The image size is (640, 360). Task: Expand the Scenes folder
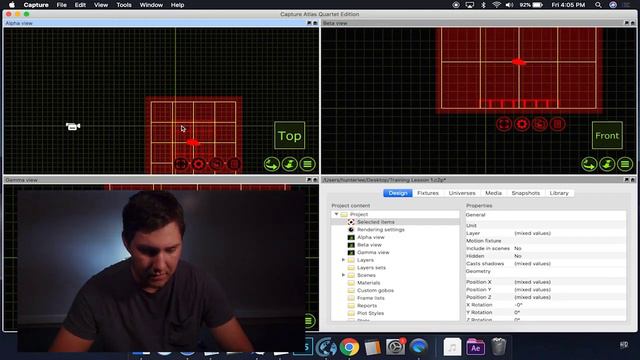coord(343,275)
